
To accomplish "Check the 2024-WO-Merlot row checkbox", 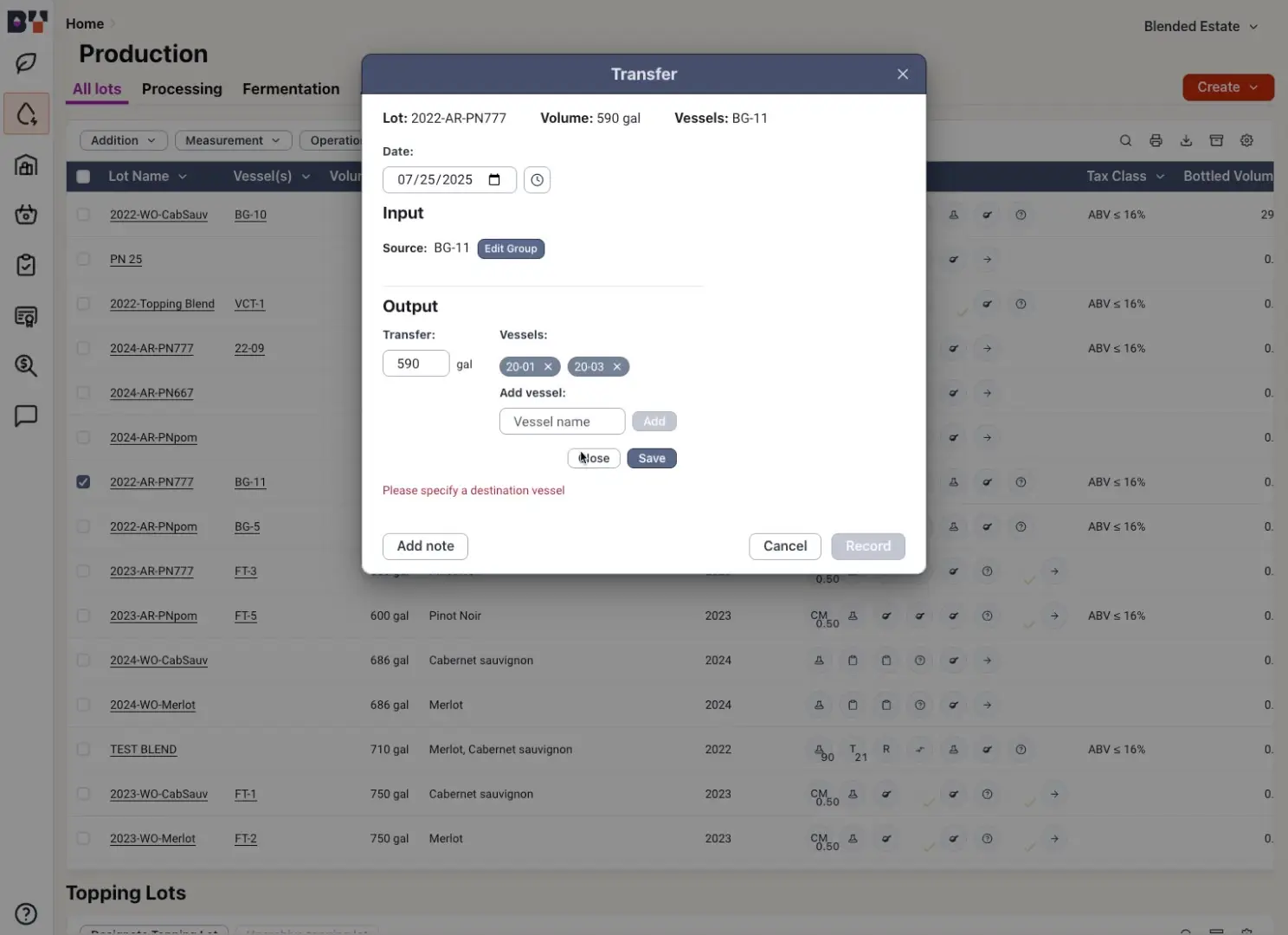I will 83,705.
